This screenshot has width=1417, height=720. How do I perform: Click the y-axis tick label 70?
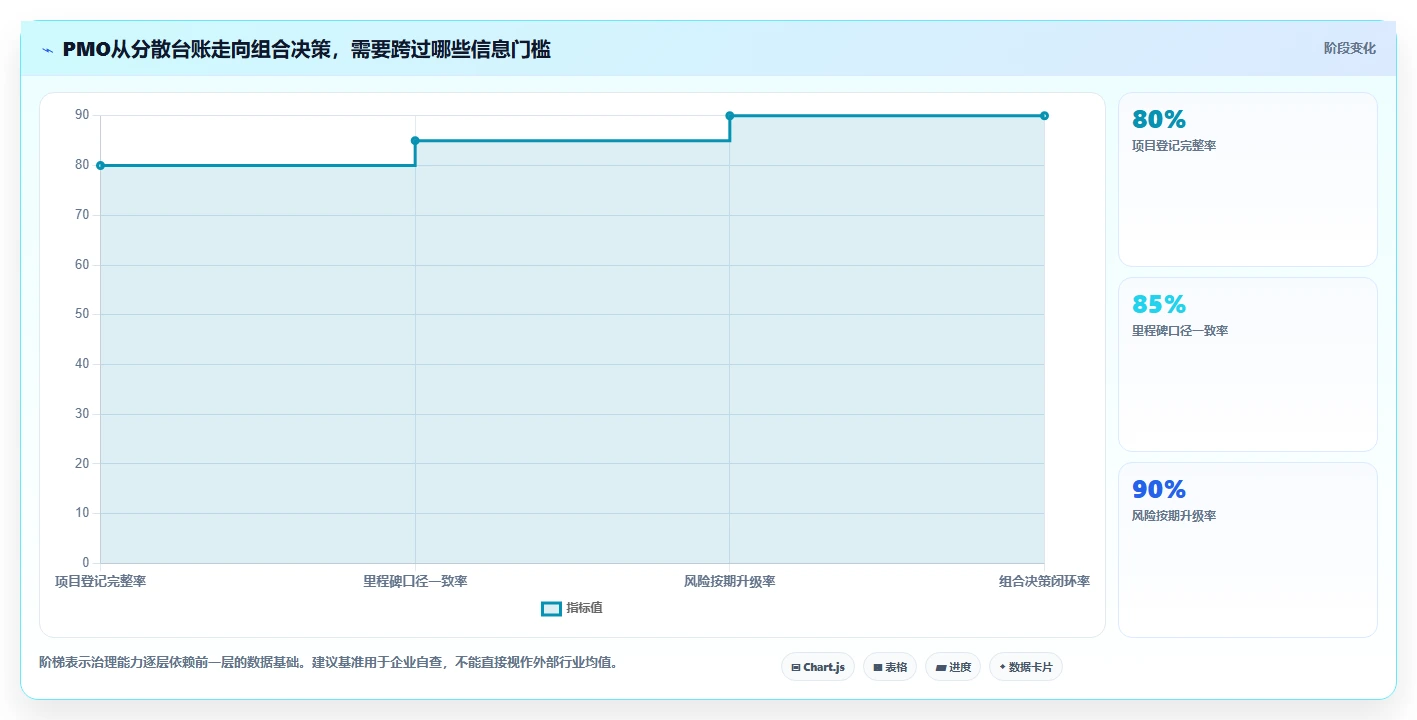point(82,215)
